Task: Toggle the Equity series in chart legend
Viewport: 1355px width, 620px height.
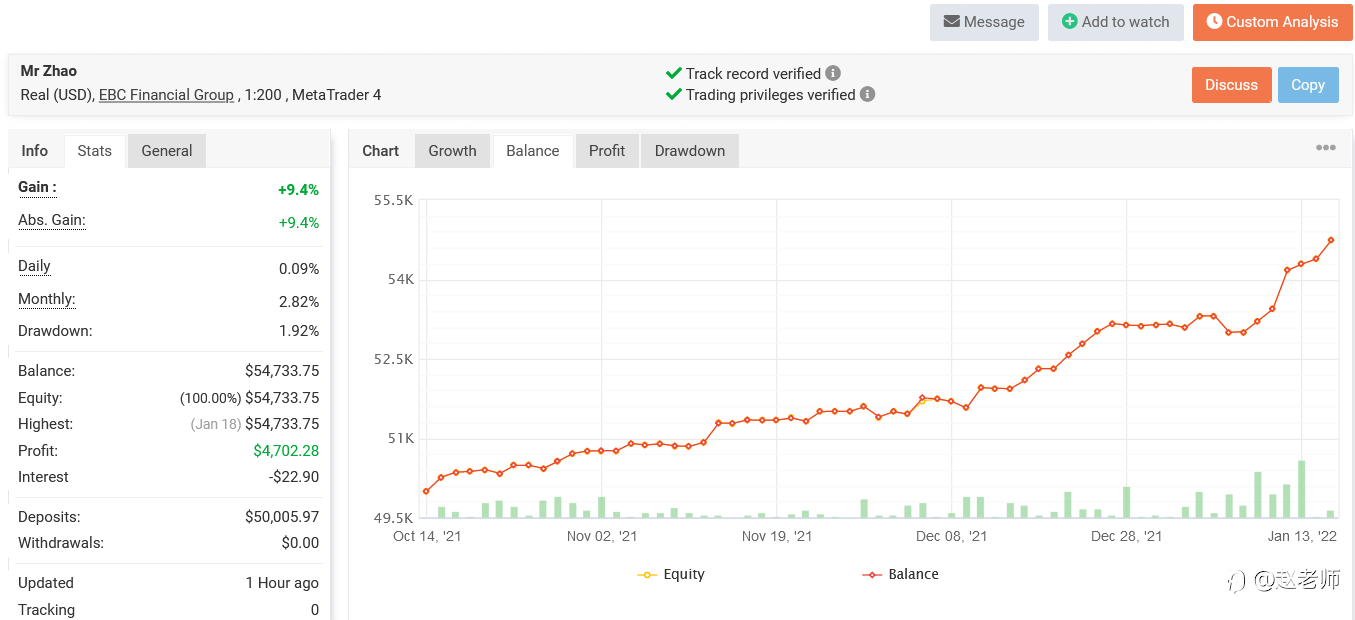Action: coord(672,574)
